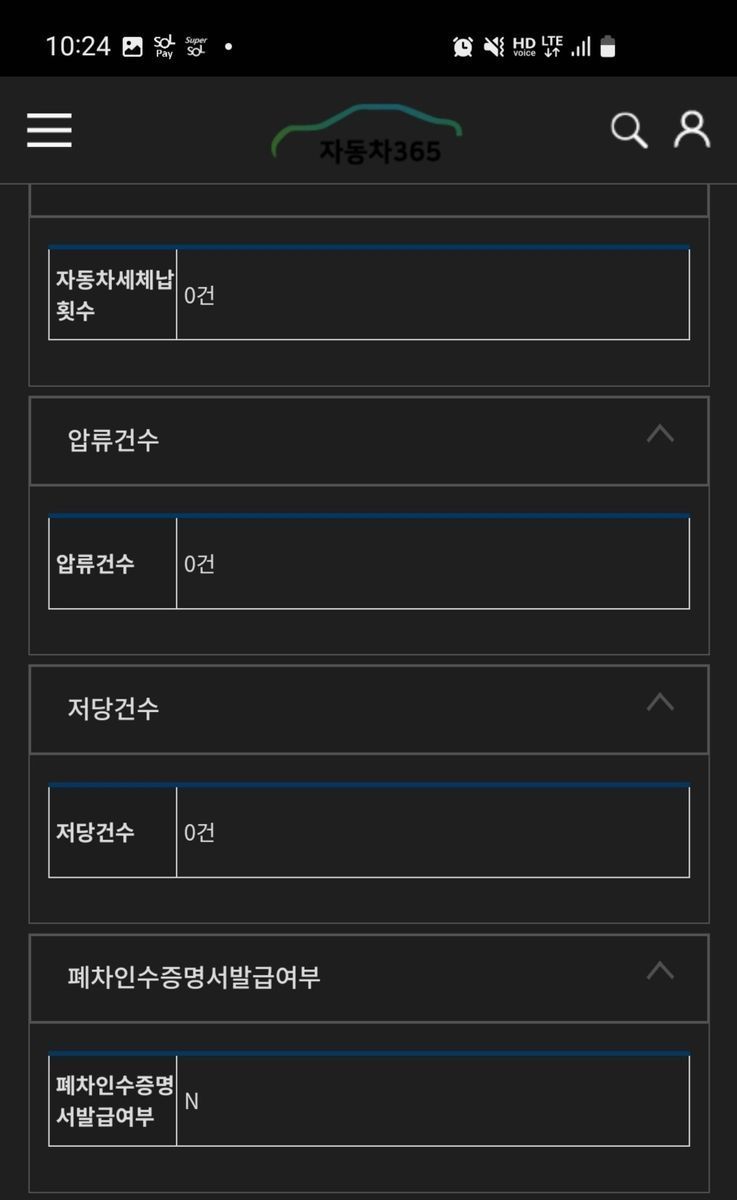The image size is (737, 1200).
Task: Collapse the 저당건수 section chevron
Action: [660, 703]
